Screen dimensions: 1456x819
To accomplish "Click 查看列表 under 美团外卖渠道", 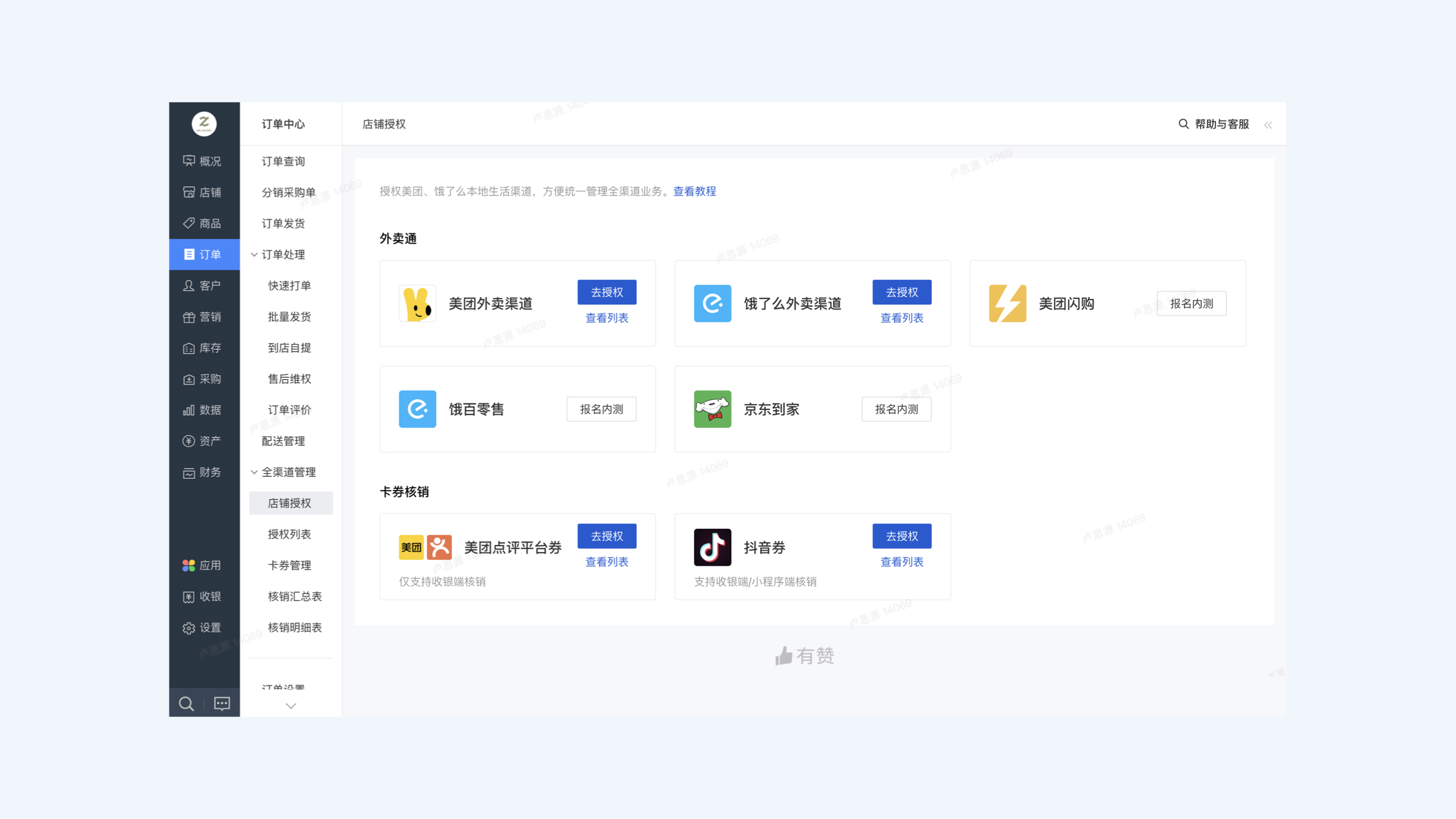I will point(607,318).
